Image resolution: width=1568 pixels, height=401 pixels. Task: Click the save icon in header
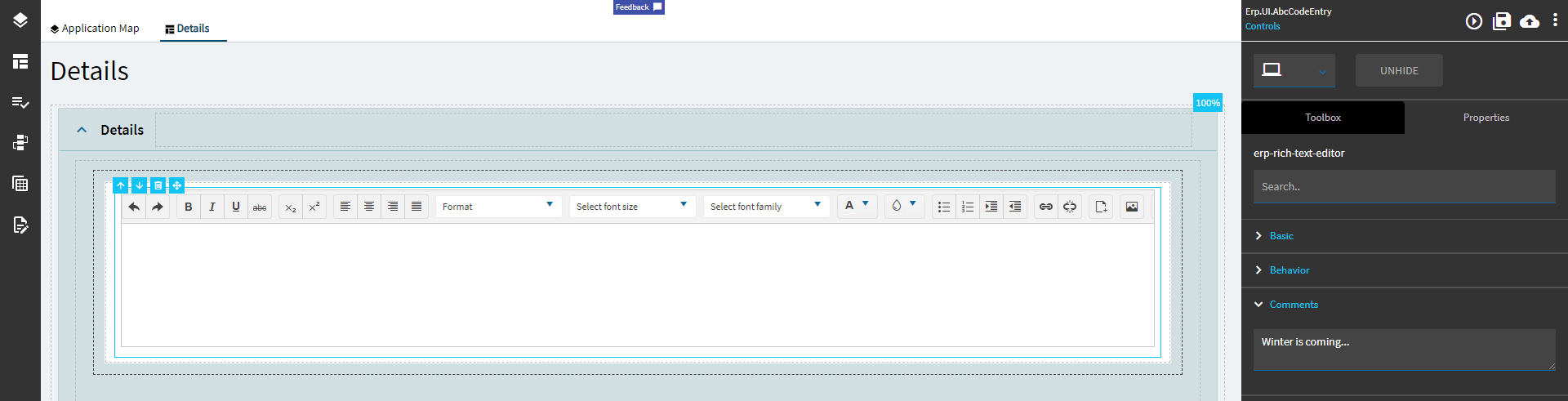(1502, 21)
